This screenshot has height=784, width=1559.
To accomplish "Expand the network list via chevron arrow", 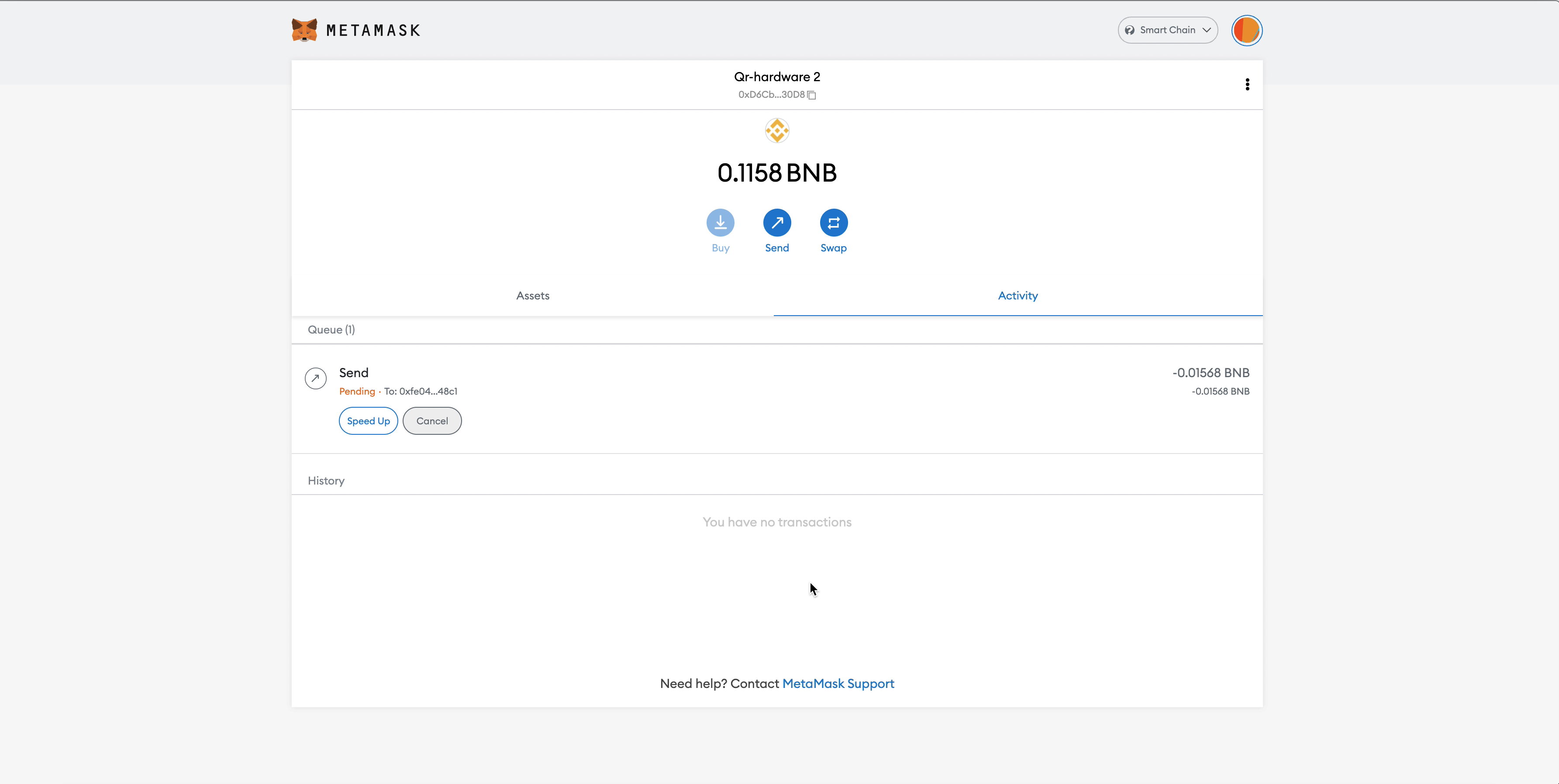I will point(1207,30).
